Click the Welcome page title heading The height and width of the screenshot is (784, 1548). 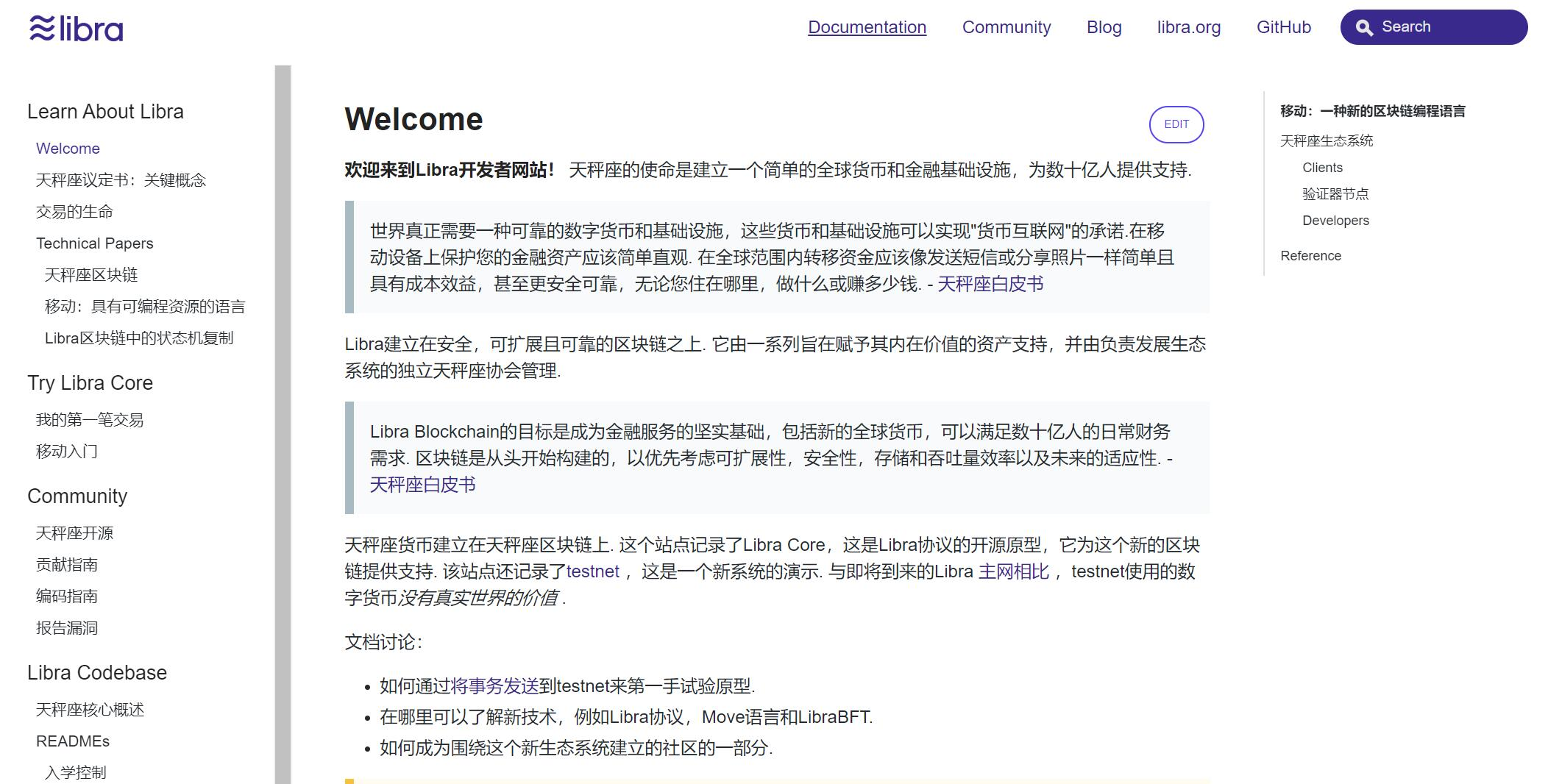tap(413, 120)
